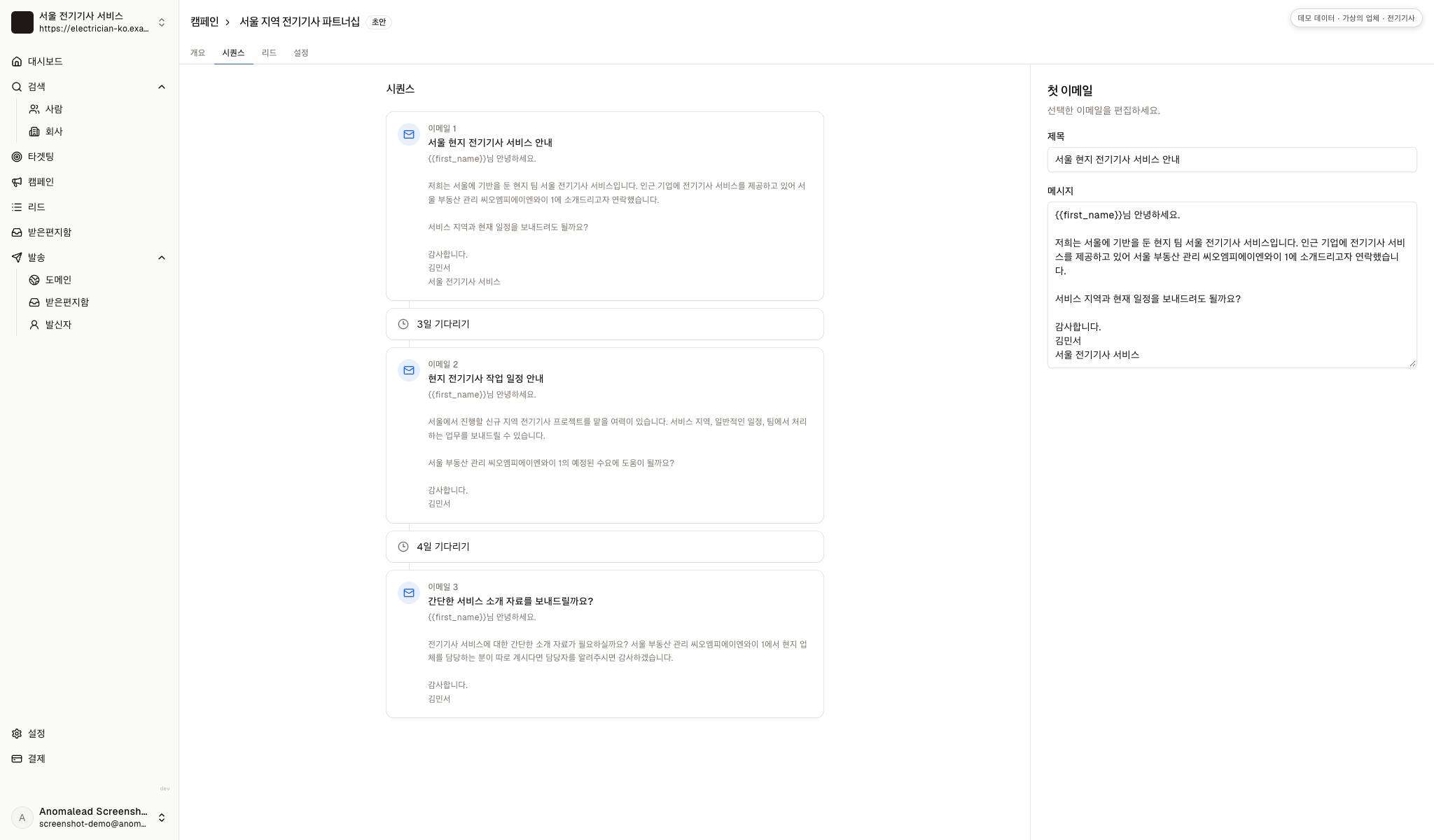
Task: Click the 리드 list icon in sidebar
Action: [x=17, y=207]
